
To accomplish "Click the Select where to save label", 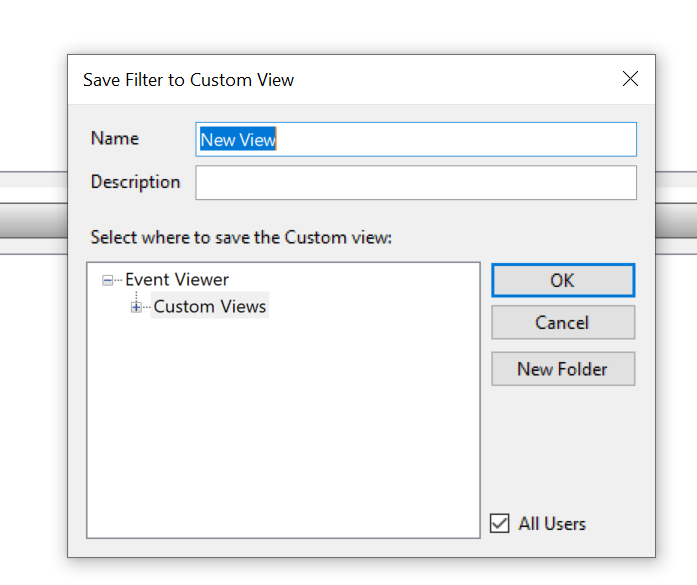I will 241,237.
